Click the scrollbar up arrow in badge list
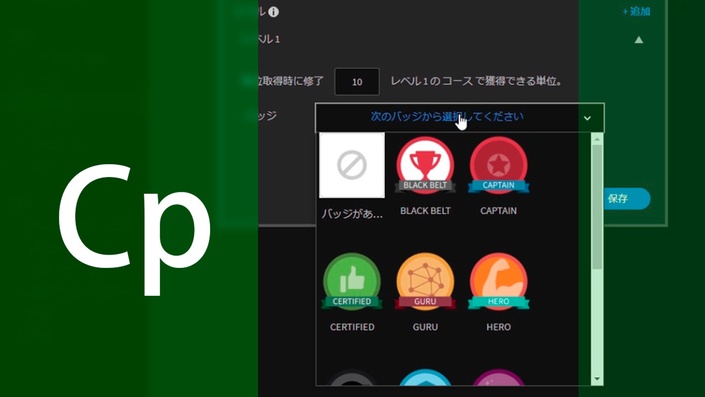Image resolution: width=705 pixels, height=397 pixels. click(597, 139)
